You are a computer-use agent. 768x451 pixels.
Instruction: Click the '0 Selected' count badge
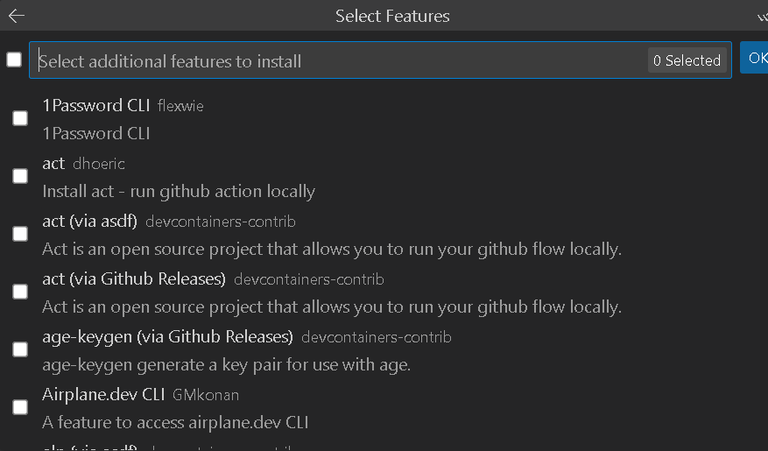[686, 61]
